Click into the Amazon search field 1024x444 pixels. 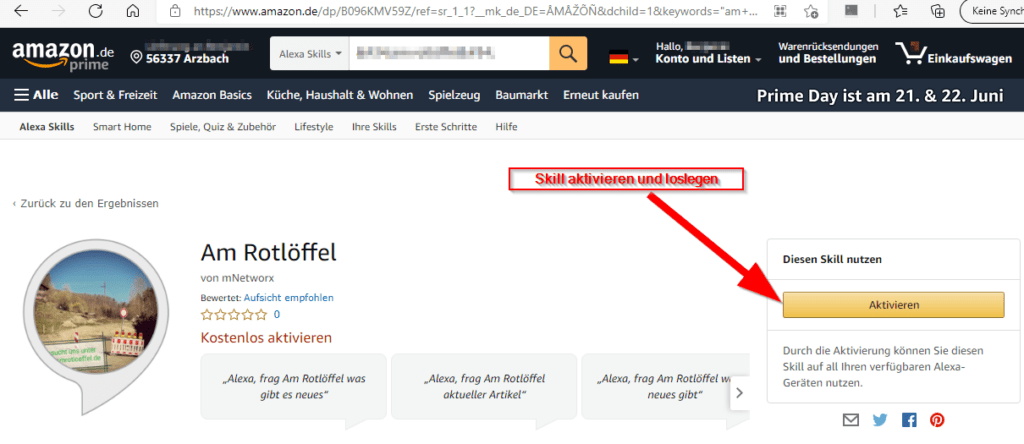coord(449,54)
